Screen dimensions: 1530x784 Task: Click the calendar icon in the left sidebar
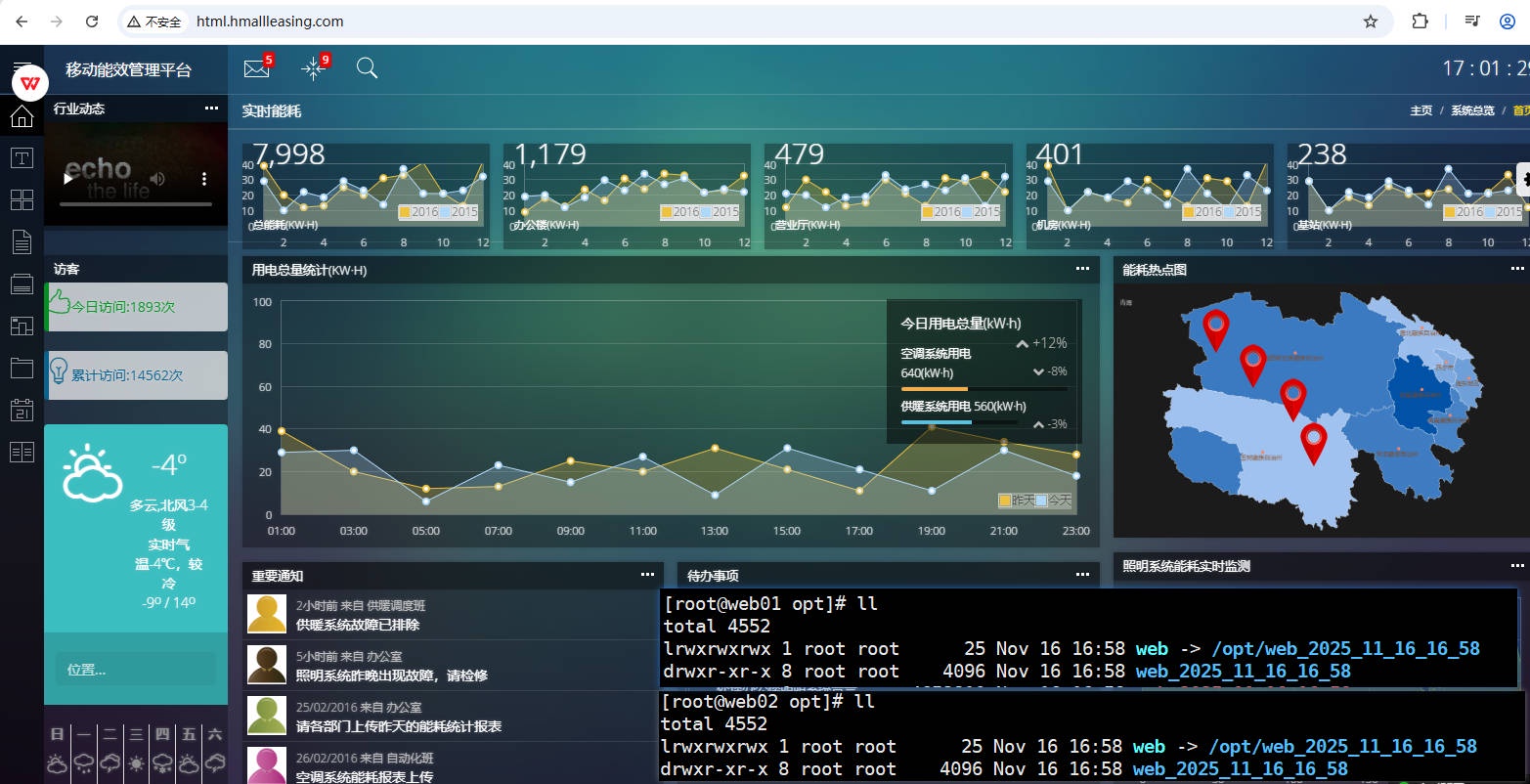[22, 410]
